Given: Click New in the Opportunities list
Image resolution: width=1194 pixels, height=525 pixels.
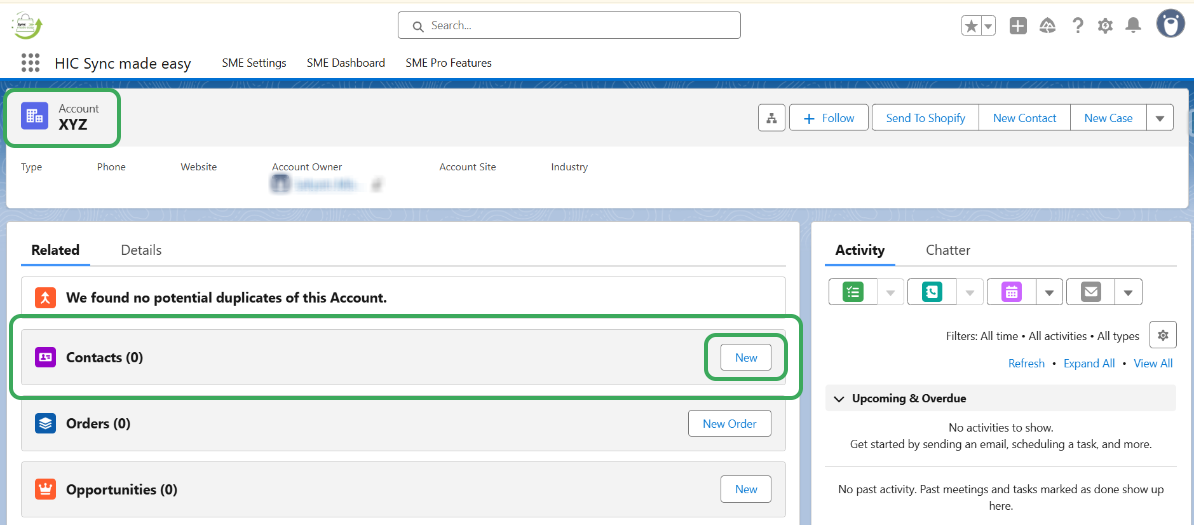Looking at the screenshot, I should (745, 489).
